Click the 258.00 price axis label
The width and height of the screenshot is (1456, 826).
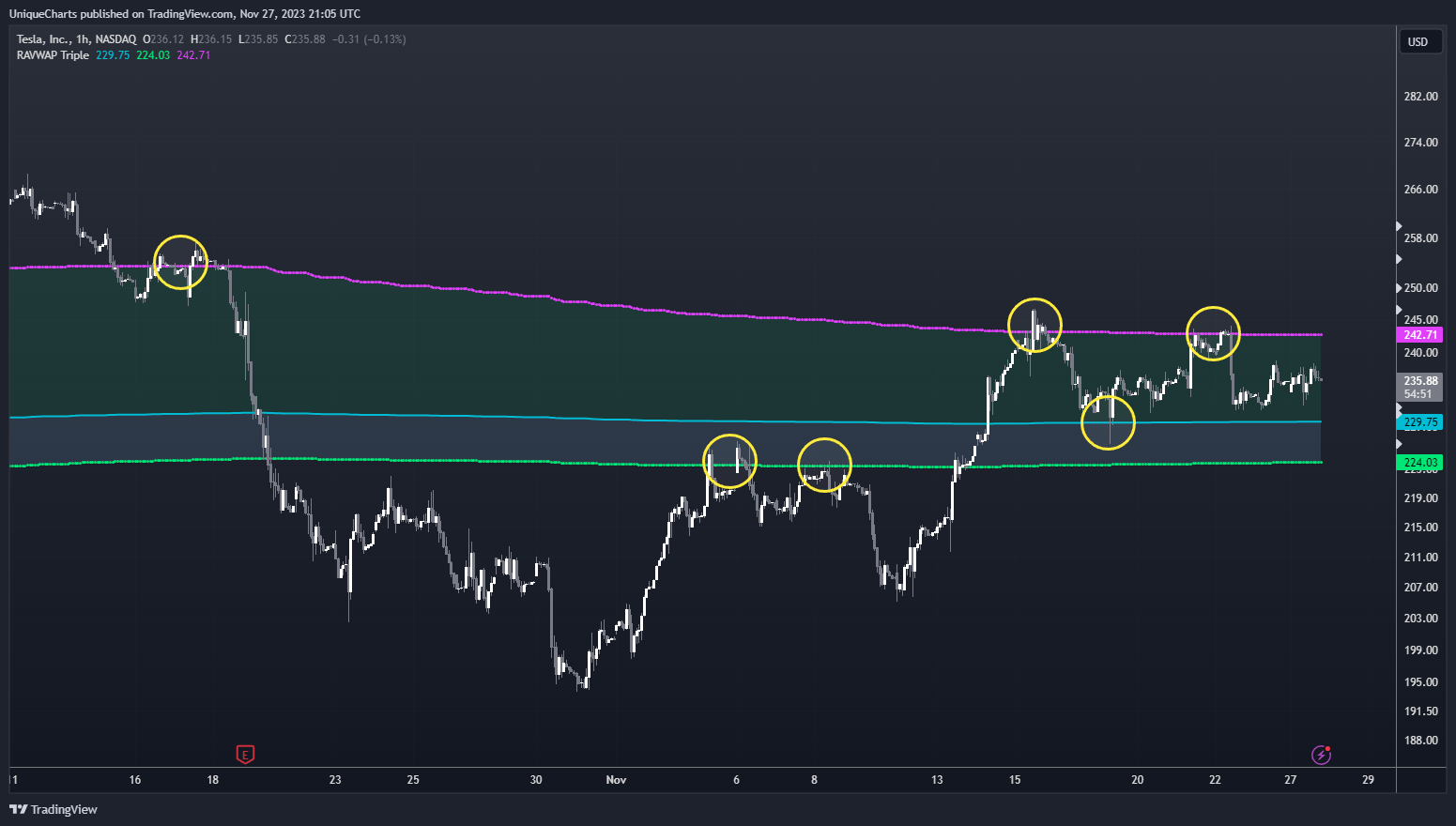pos(1420,238)
